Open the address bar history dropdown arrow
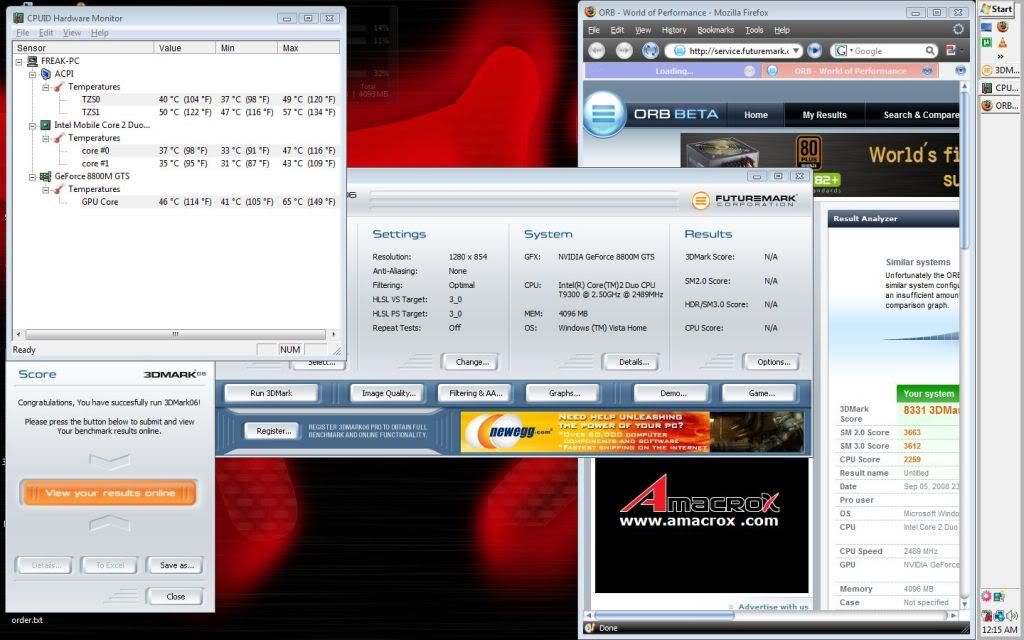The height and width of the screenshot is (640, 1024). tap(796, 50)
